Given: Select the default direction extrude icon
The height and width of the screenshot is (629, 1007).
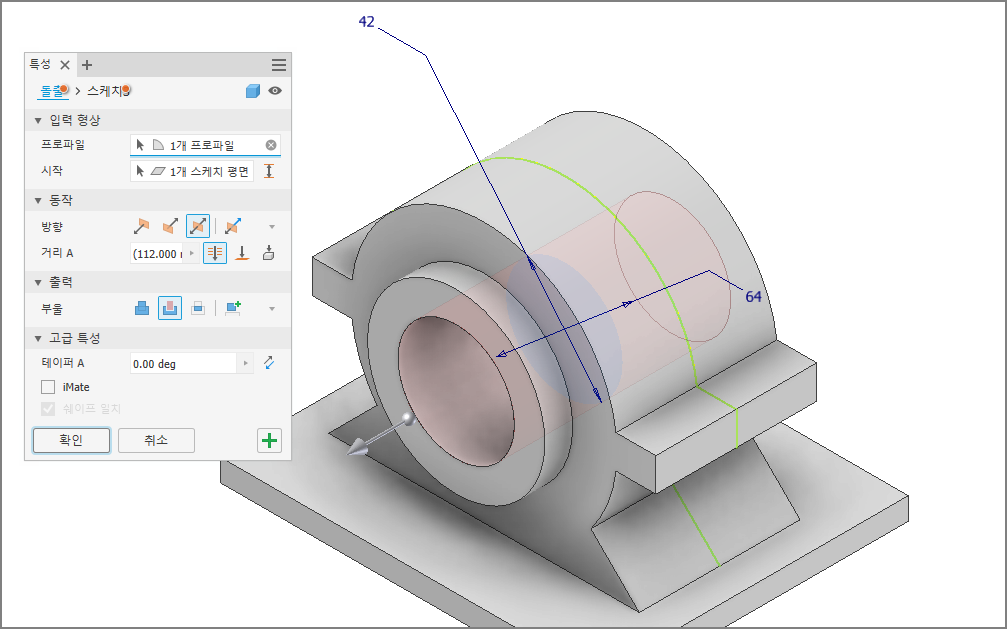Looking at the screenshot, I should pos(141,226).
